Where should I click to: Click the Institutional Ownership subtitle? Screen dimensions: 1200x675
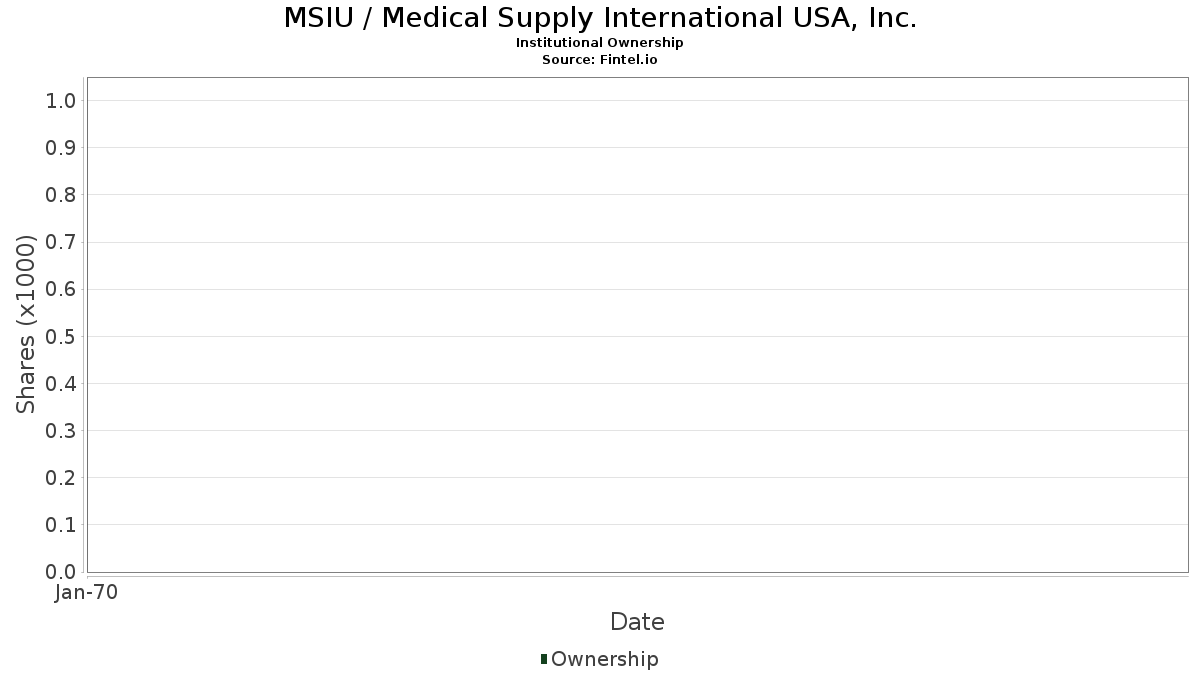(600, 43)
